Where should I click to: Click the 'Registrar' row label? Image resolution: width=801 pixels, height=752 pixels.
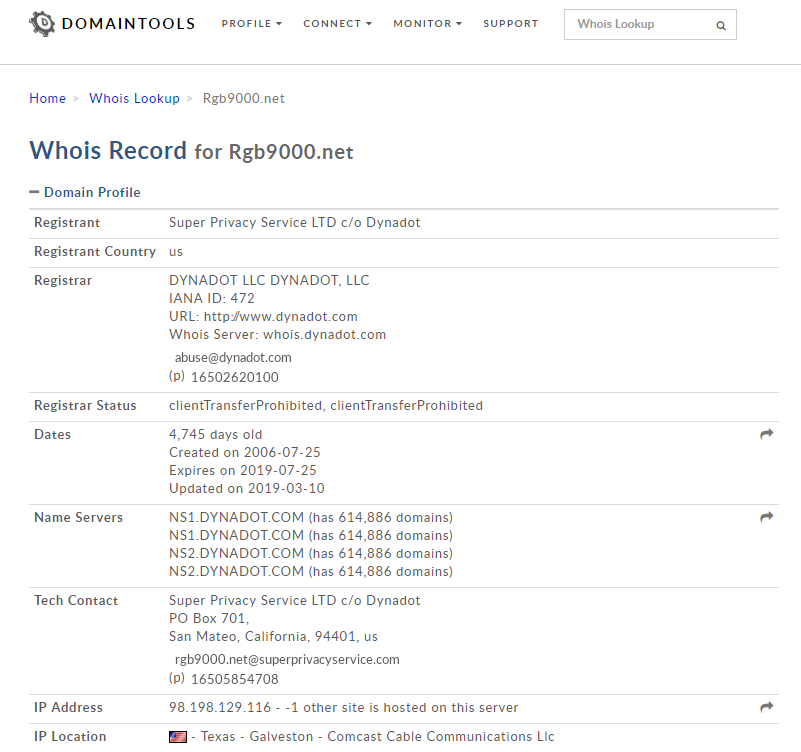pos(63,280)
